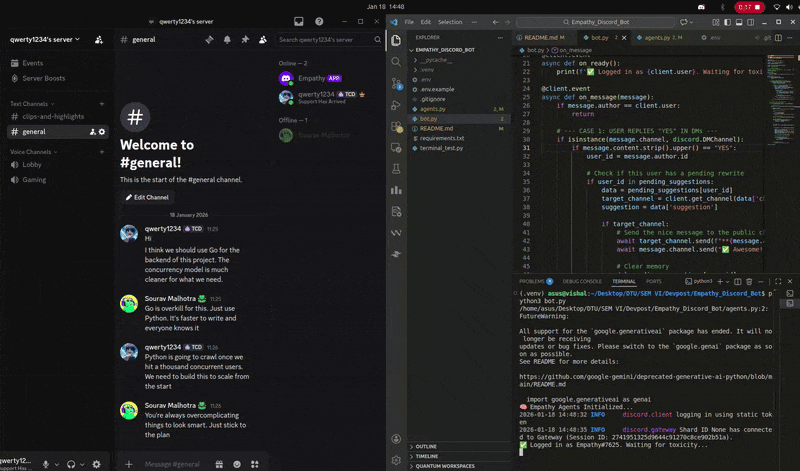Viewport: 800px width, 471px height.
Task: Click the Message #general input field
Action: click(x=172, y=464)
